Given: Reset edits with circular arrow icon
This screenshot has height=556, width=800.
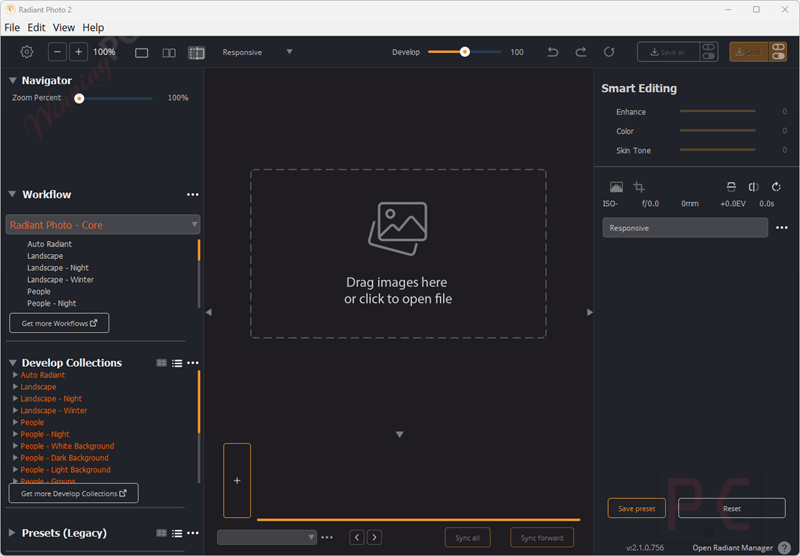Looking at the screenshot, I should [x=609, y=52].
